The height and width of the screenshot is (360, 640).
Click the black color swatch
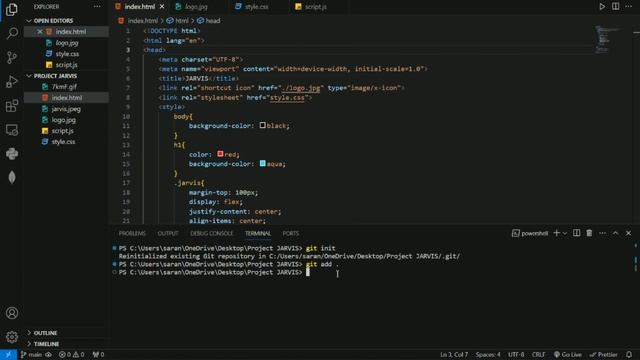point(262,125)
